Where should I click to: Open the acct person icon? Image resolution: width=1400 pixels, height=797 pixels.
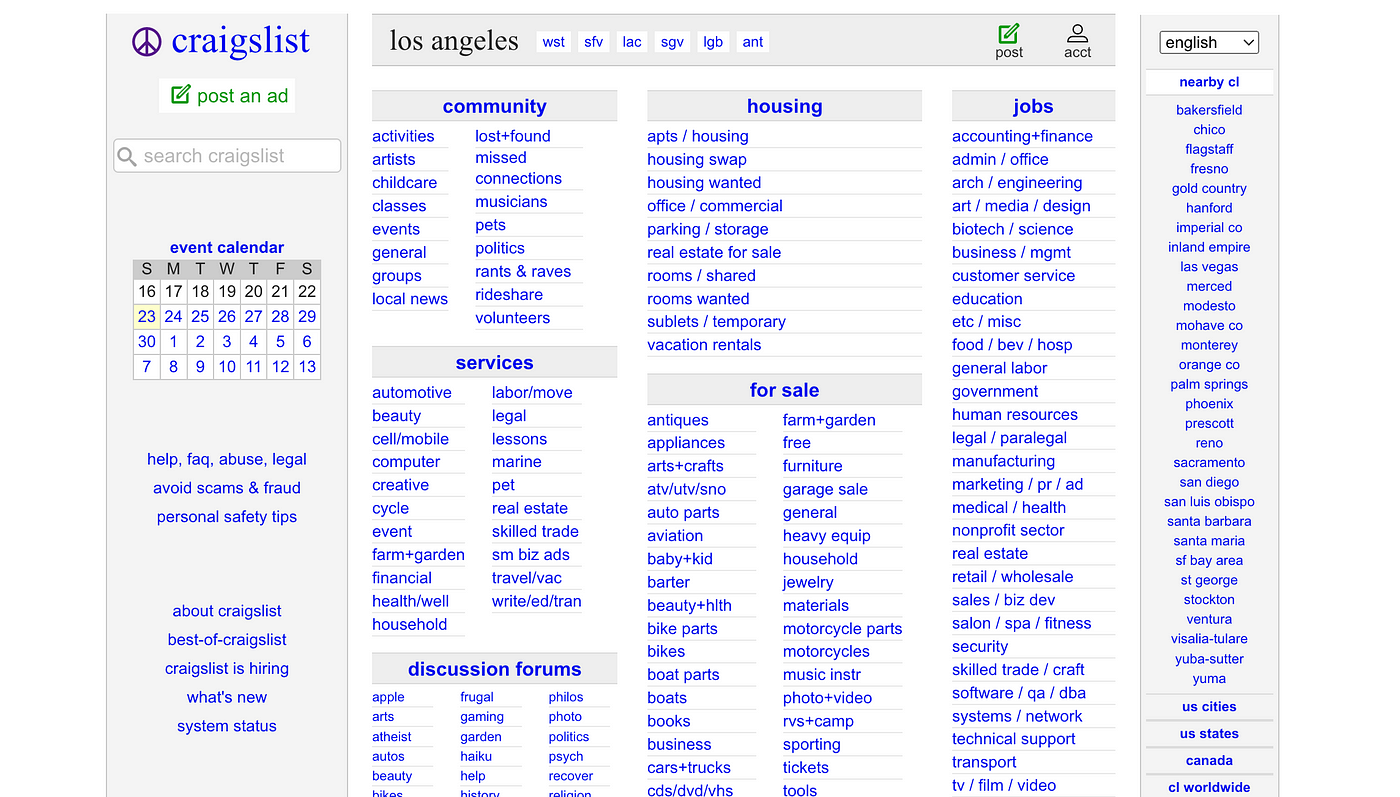1077,33
